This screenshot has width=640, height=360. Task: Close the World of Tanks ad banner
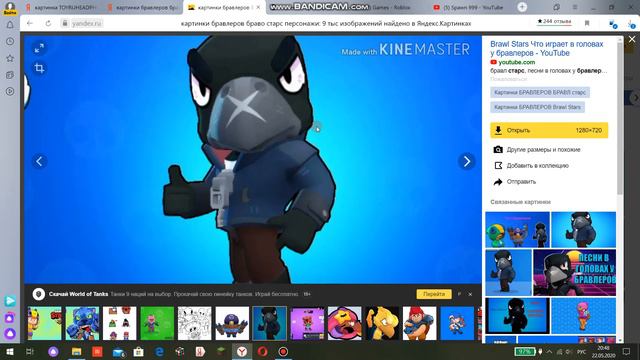[470, 294]
